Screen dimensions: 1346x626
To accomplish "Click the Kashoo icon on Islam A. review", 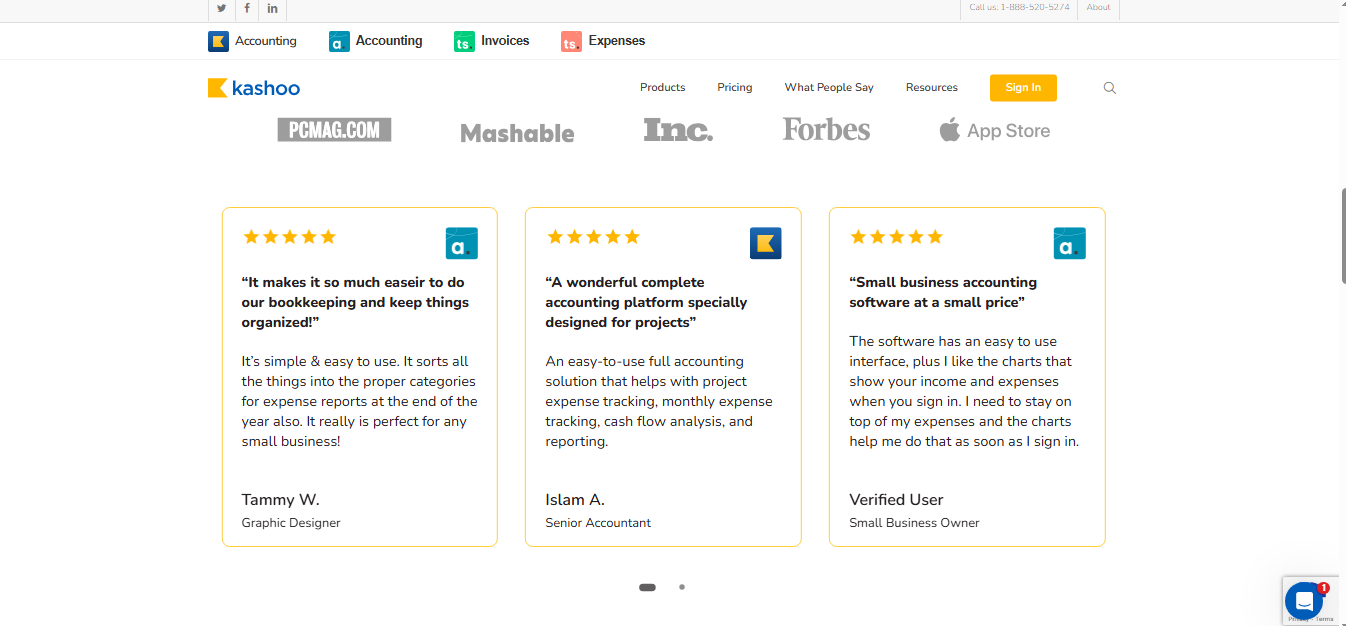I will tap(765, 243).
